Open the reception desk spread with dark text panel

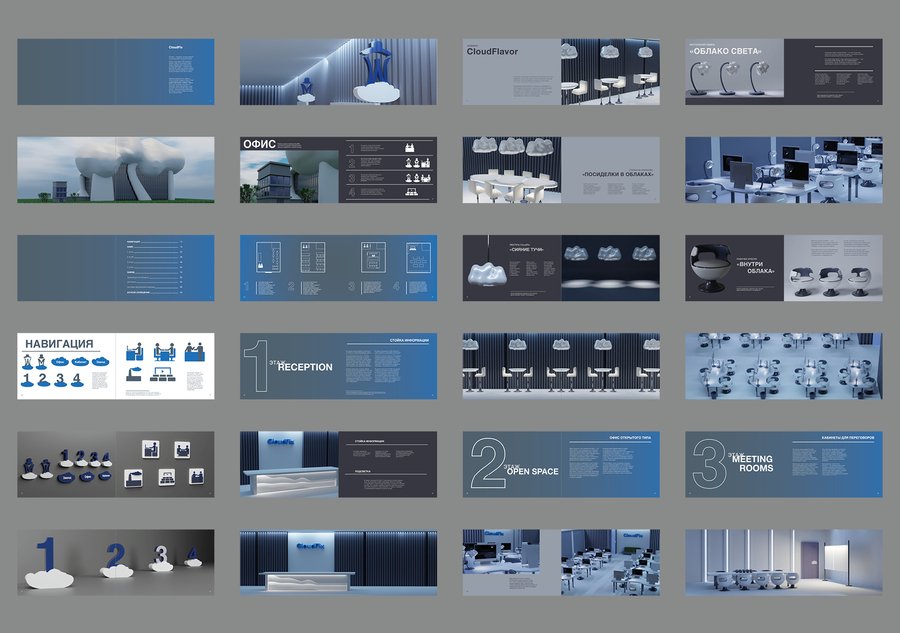point(338,464)
